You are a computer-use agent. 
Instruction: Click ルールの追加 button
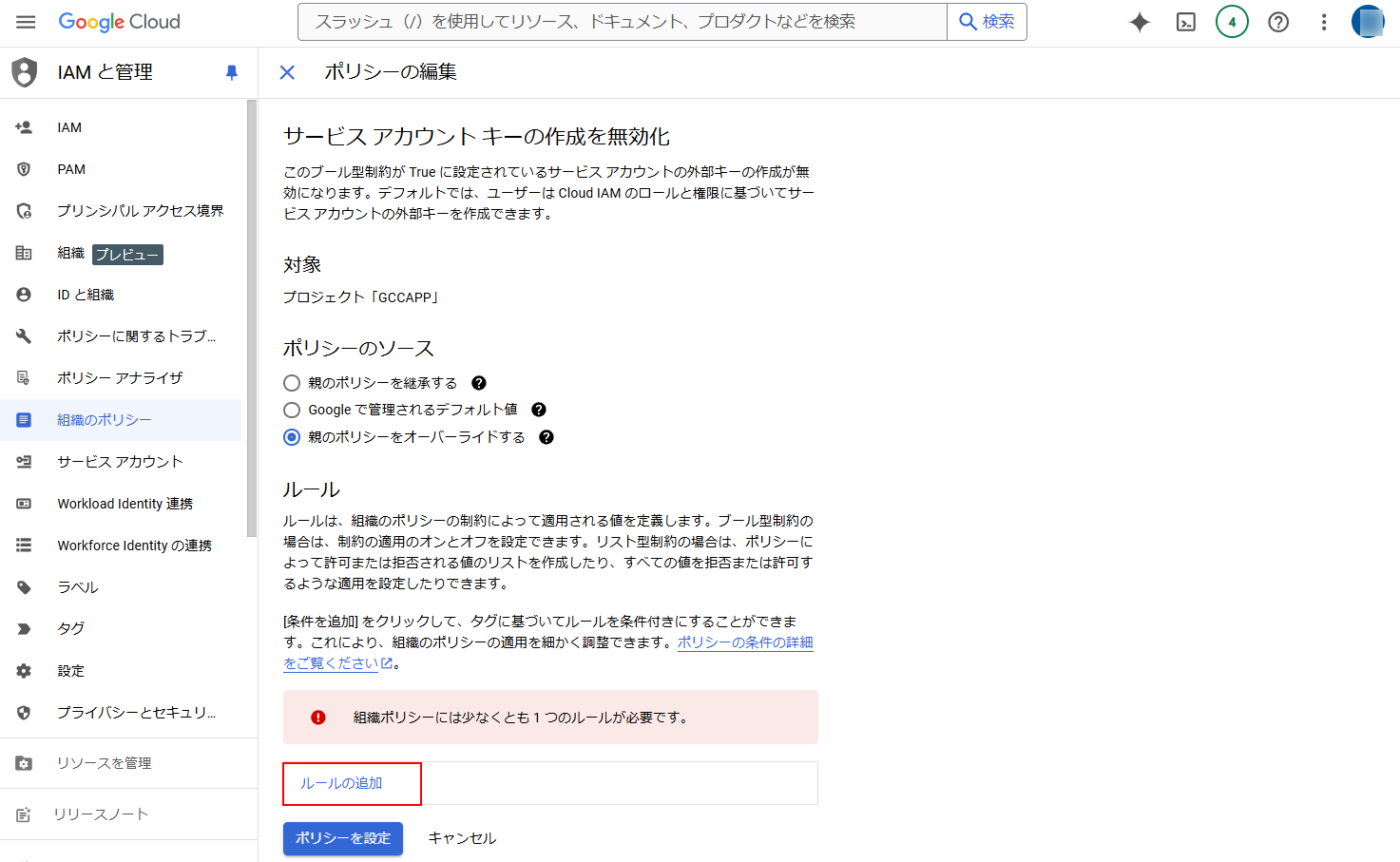[x=352, y=783]
